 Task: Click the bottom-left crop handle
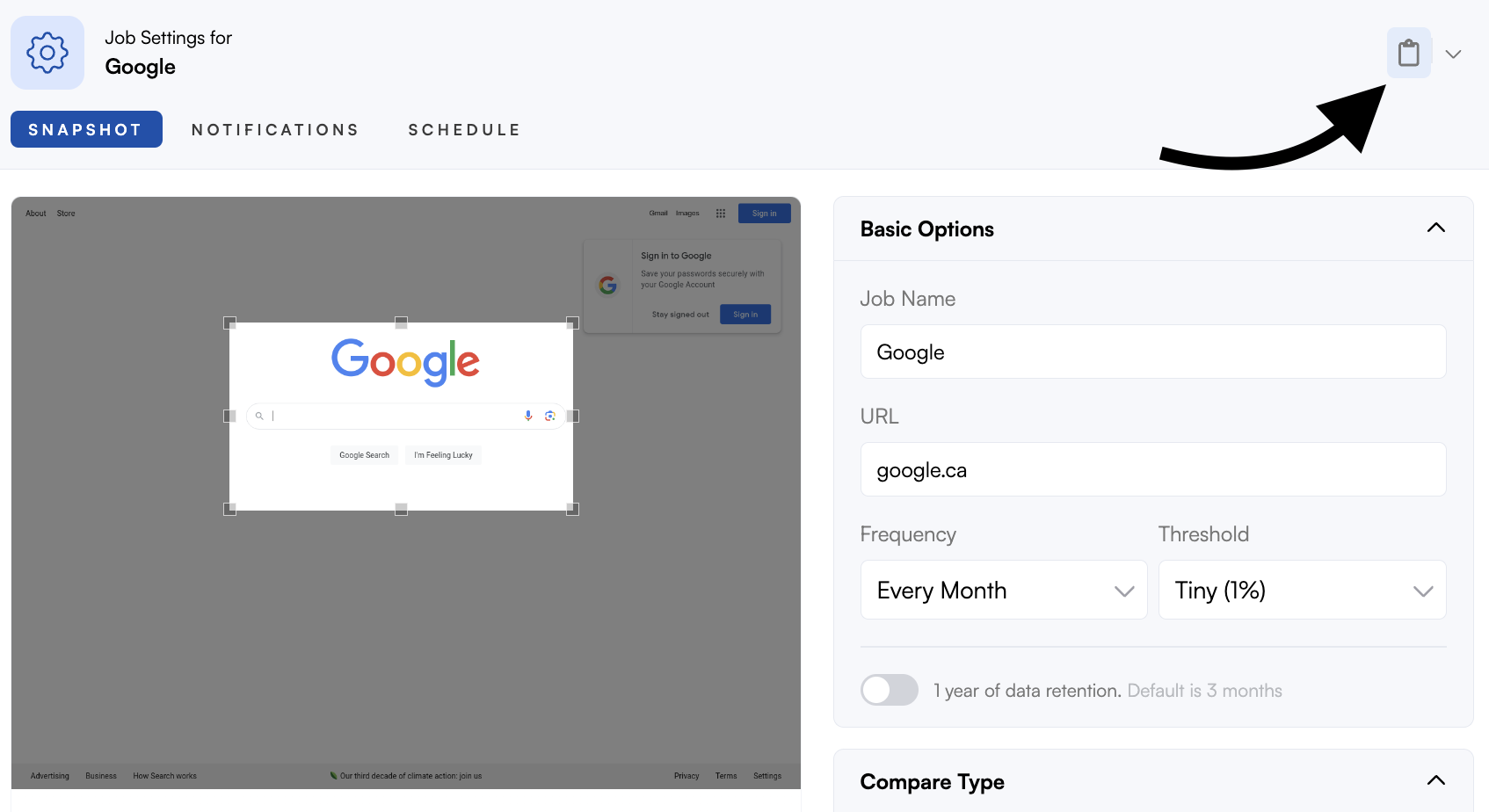230,509
